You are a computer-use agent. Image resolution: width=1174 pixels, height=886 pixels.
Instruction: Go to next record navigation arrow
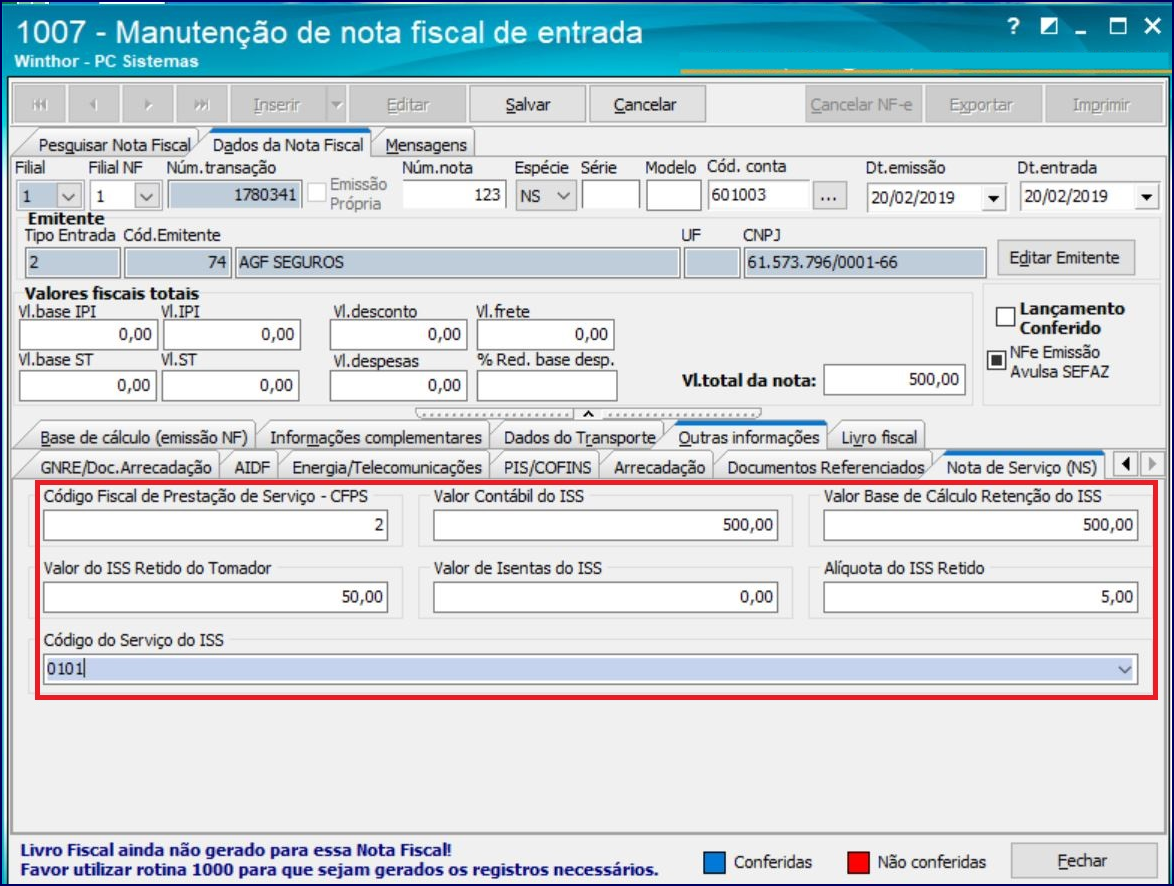point(148,104)
